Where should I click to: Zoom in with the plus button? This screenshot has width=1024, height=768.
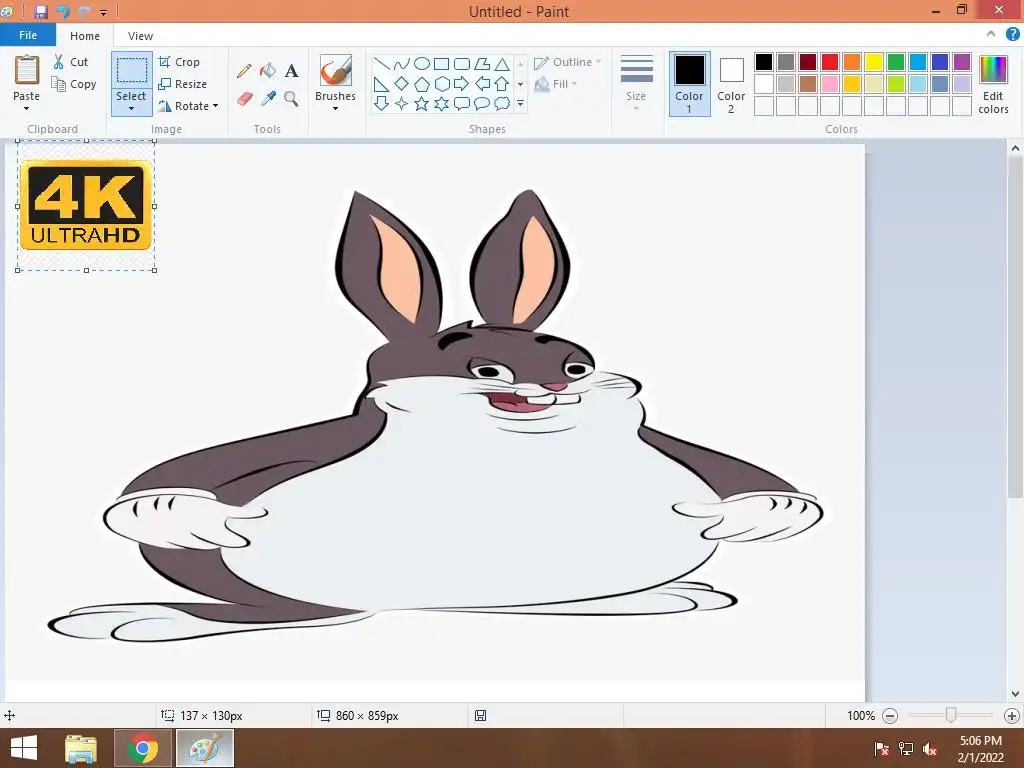(1012, 716)
